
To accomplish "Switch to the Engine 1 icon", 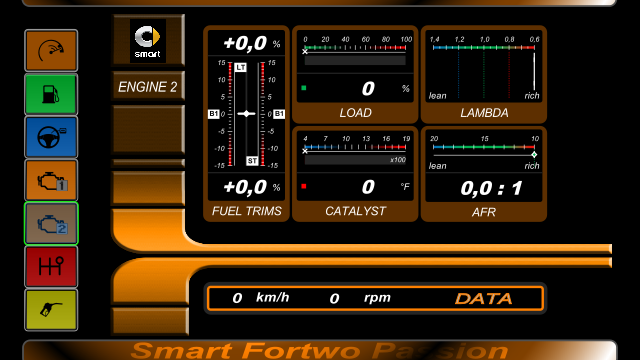I will click(x=51, y=180).
